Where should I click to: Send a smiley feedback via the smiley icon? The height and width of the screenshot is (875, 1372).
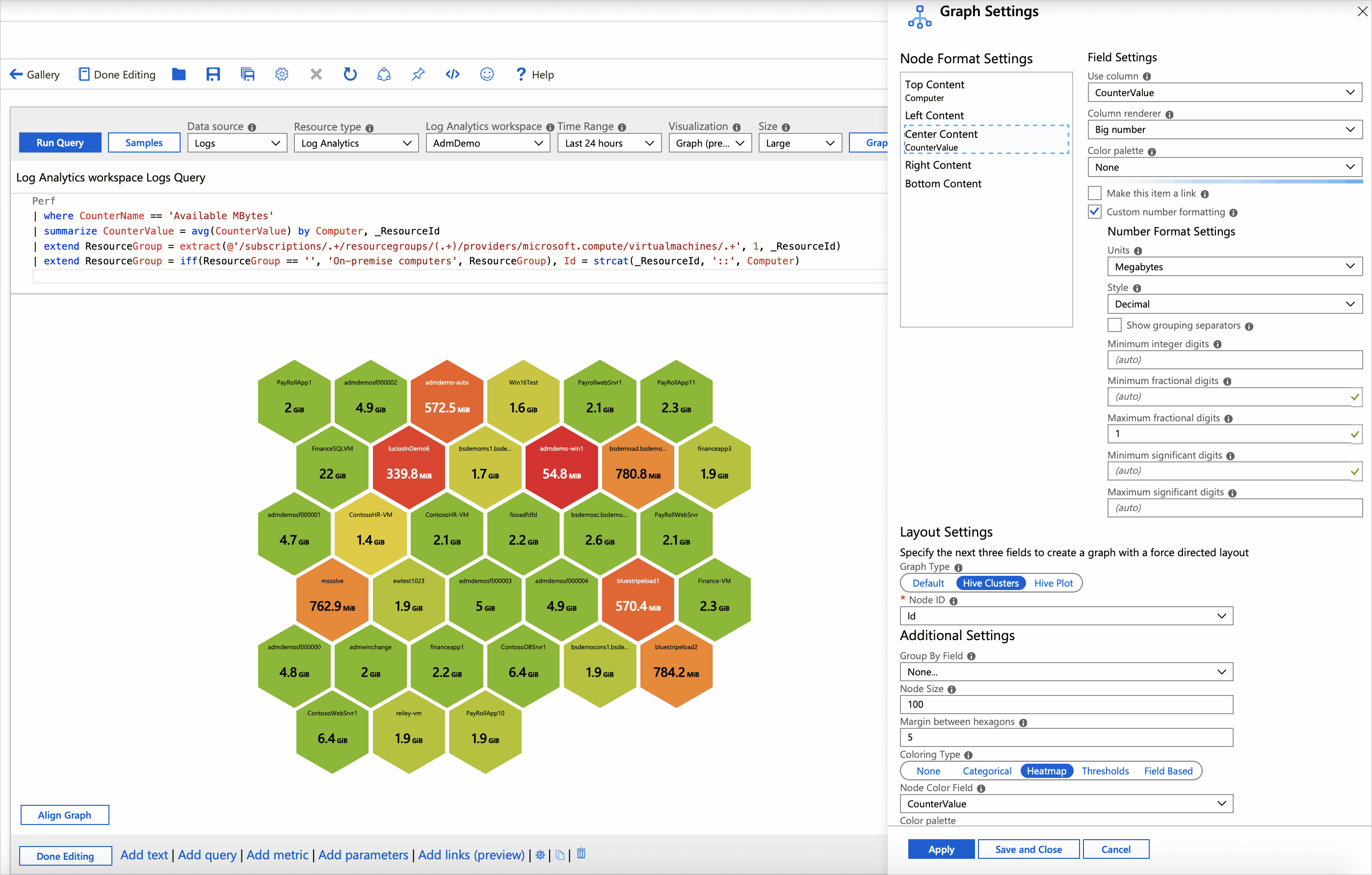(487, 74)
